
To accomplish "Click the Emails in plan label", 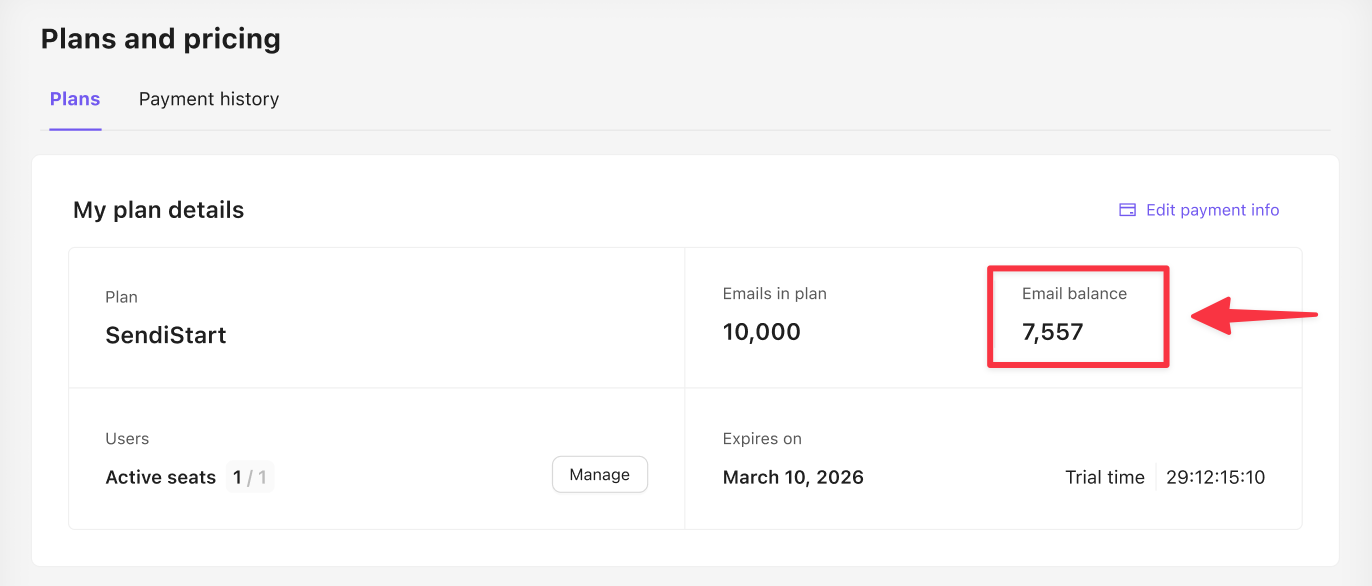I will click(774, 294).
